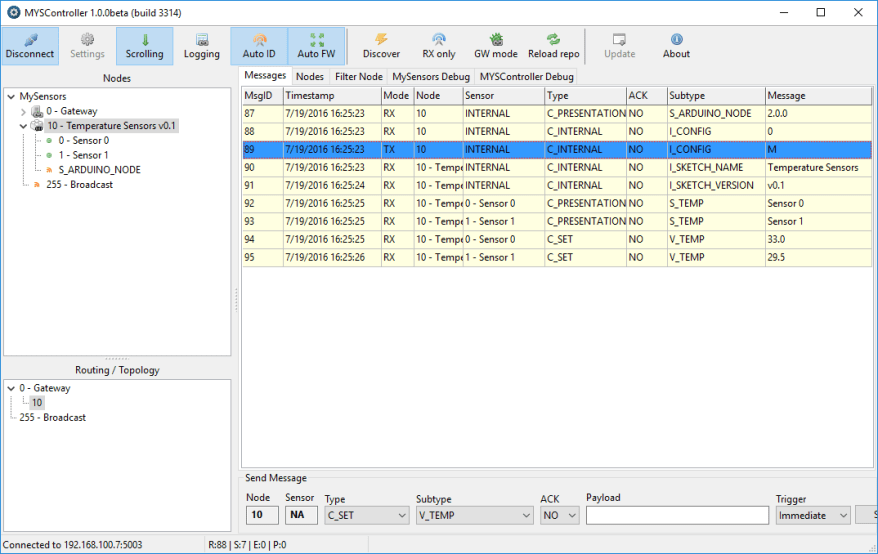Toggle the Auto FW option
This screenshot has height=554, width=878.
316,46
